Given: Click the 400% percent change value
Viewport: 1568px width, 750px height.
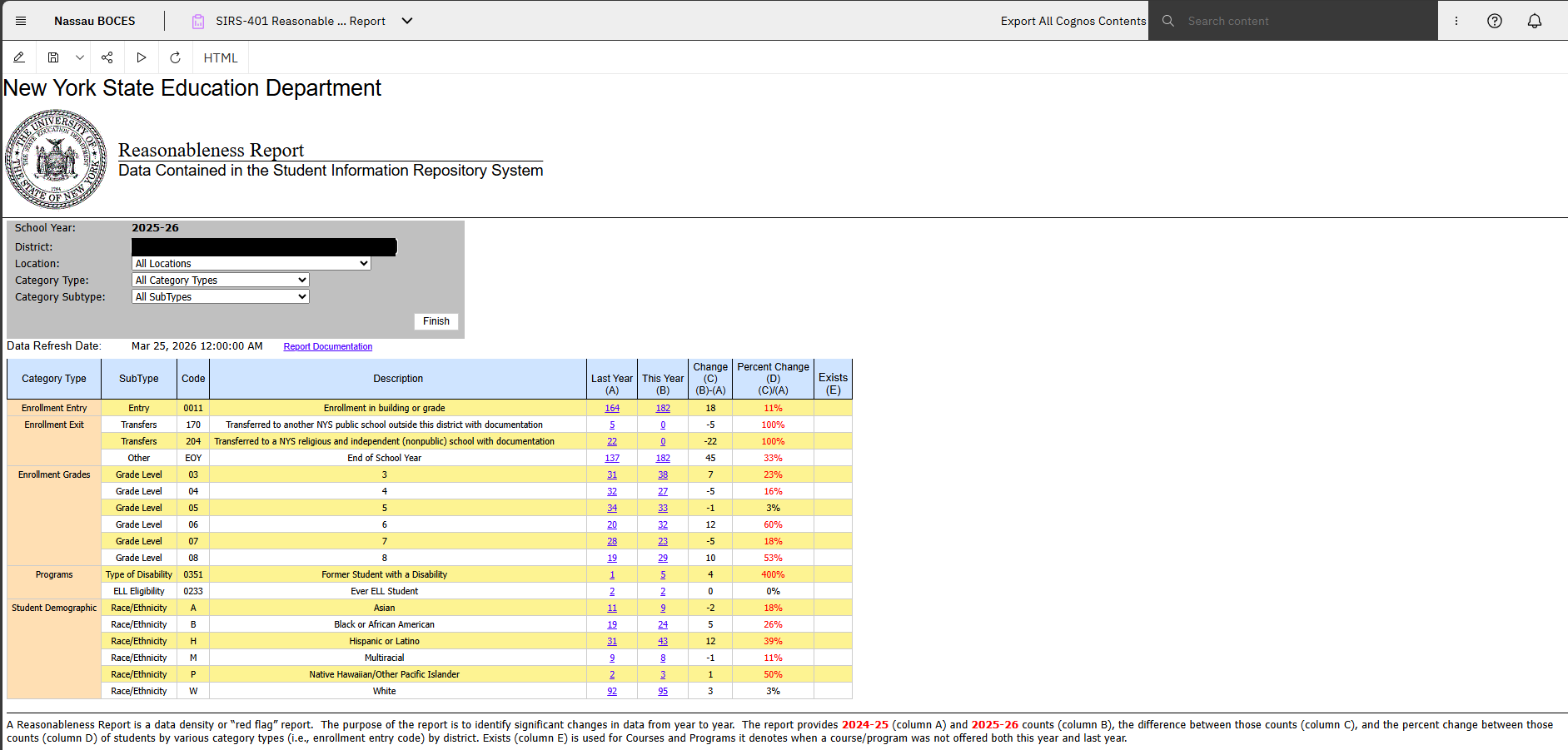Looking at the screenshot, I should [x=773, y=574].
